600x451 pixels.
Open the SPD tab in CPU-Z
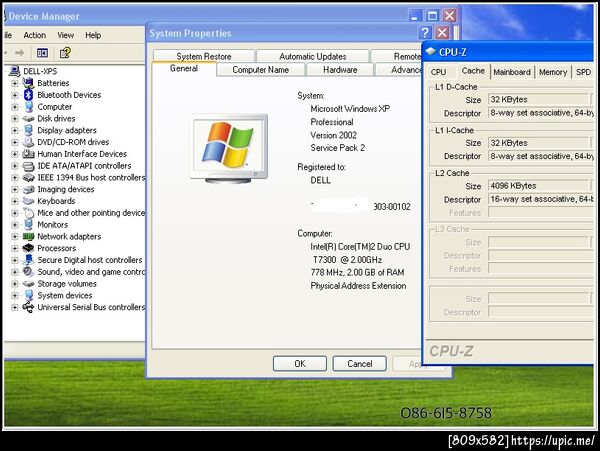pos(583,72)
